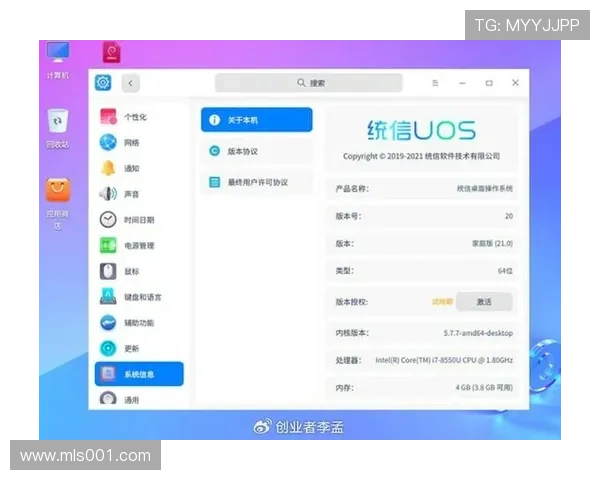Screen dimensions: 600x480
Task: Maximize the Control Center window
Action: click(x=489, y=83)
